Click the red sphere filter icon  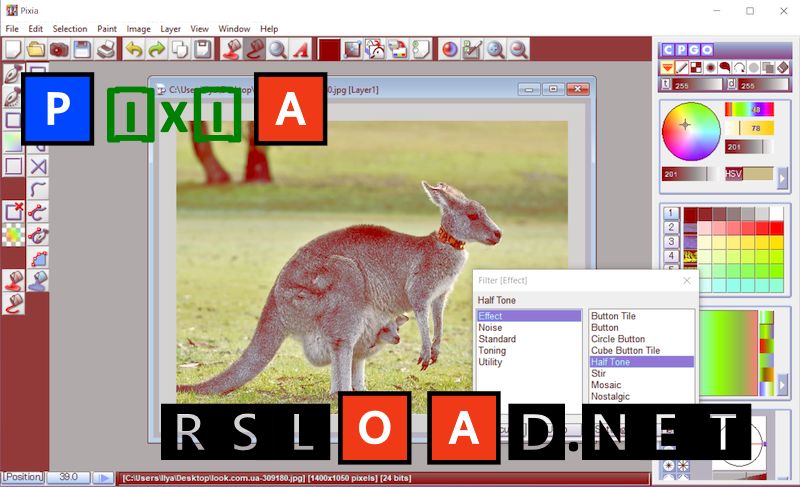449,49
